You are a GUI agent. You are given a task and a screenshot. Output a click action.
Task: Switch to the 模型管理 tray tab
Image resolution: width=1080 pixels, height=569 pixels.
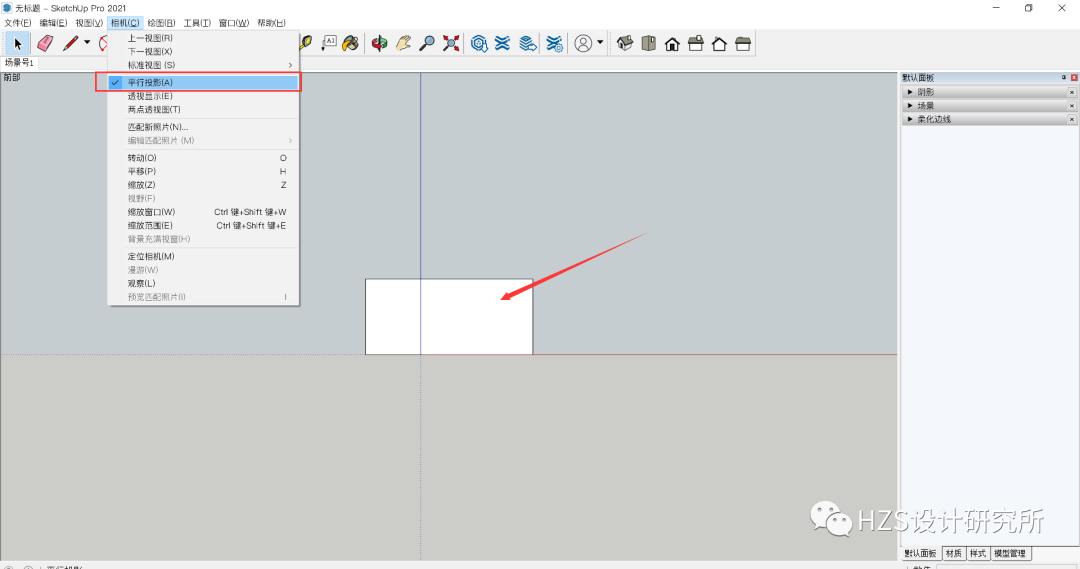[1010, 553]
